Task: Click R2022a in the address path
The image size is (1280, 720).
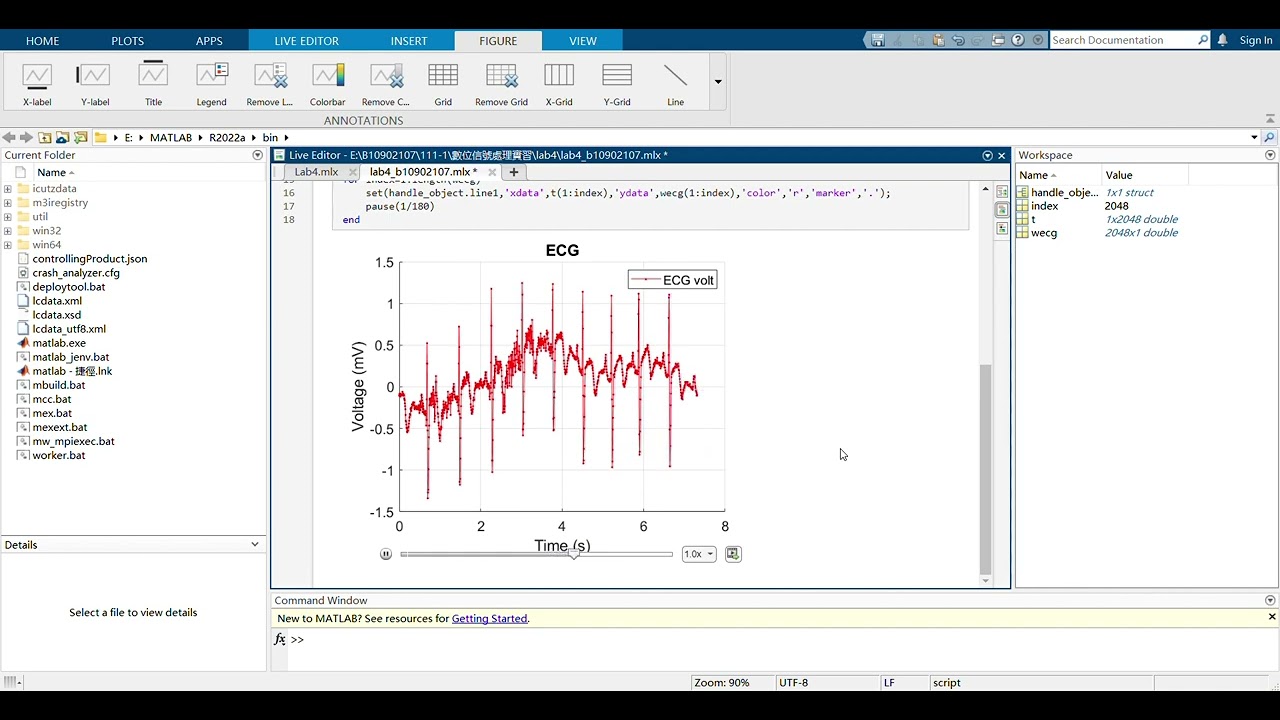Action: pyautogui.click(x=227, y=137)
